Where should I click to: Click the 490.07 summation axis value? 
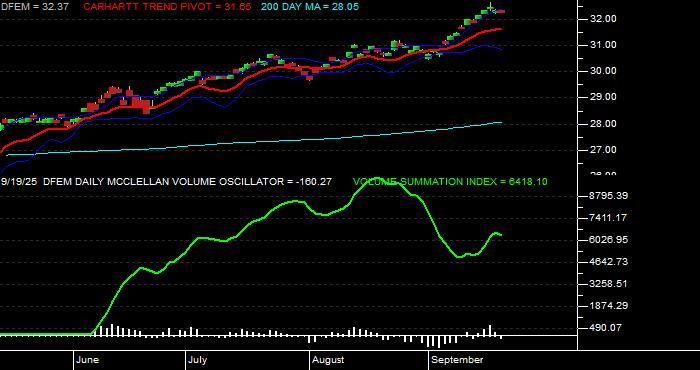pyautogui.click(x=606, y=328)
